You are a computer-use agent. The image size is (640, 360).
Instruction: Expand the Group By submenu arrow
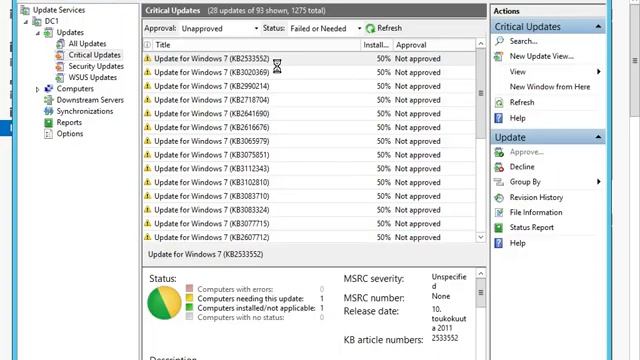(x=599, y=182)
